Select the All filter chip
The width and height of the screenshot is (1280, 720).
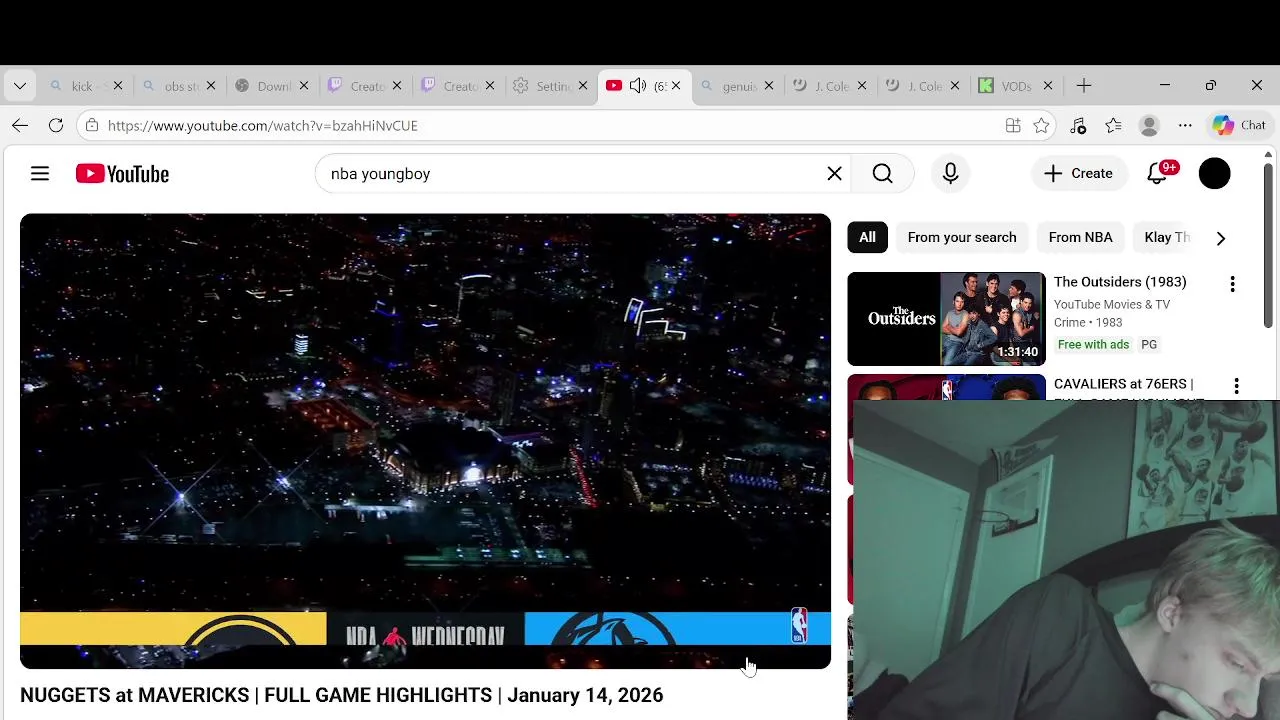click(x=867, y=237)
